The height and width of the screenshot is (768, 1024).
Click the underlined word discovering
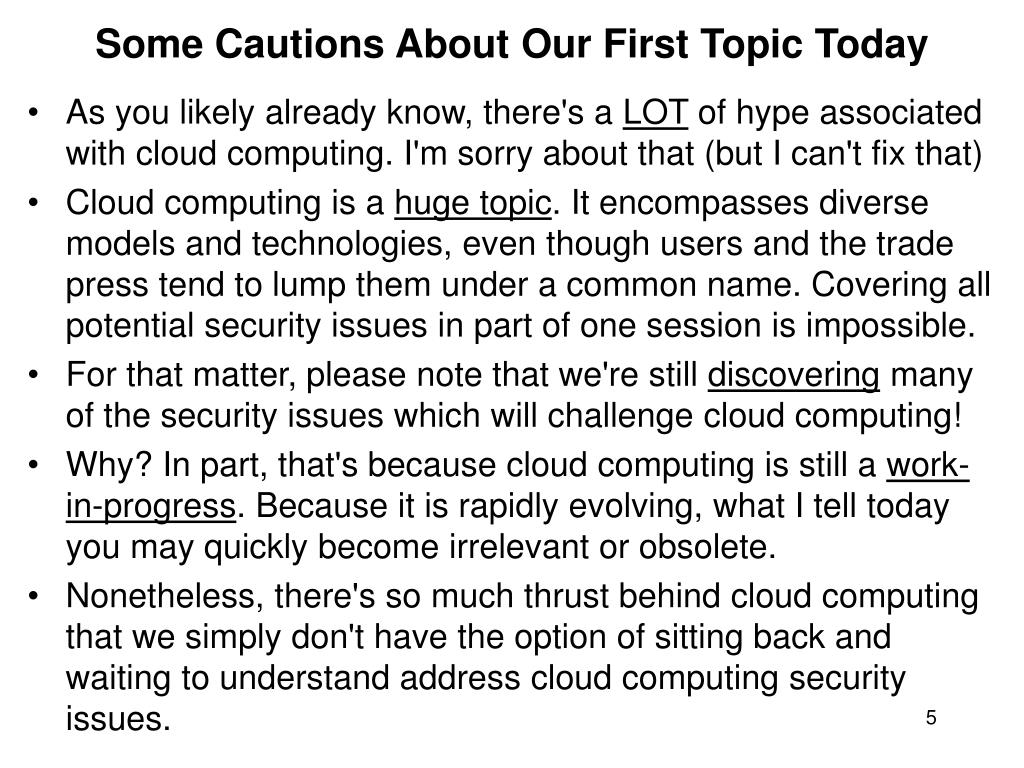pyautogui.click(x=793, y=376)
